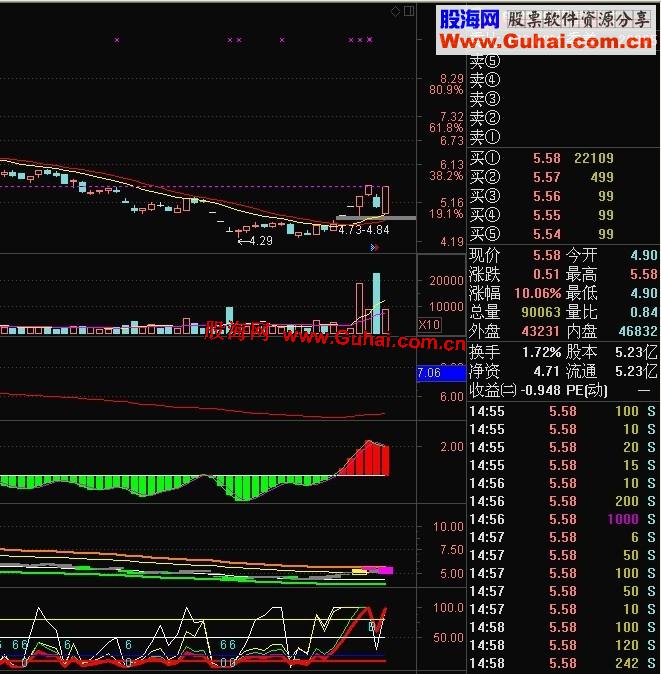Image resolution: width=661 pixels, height=674 pixels.
Task: Click the rightmost purple star marker
Action: pyautogui.click(x=370, y=40)
